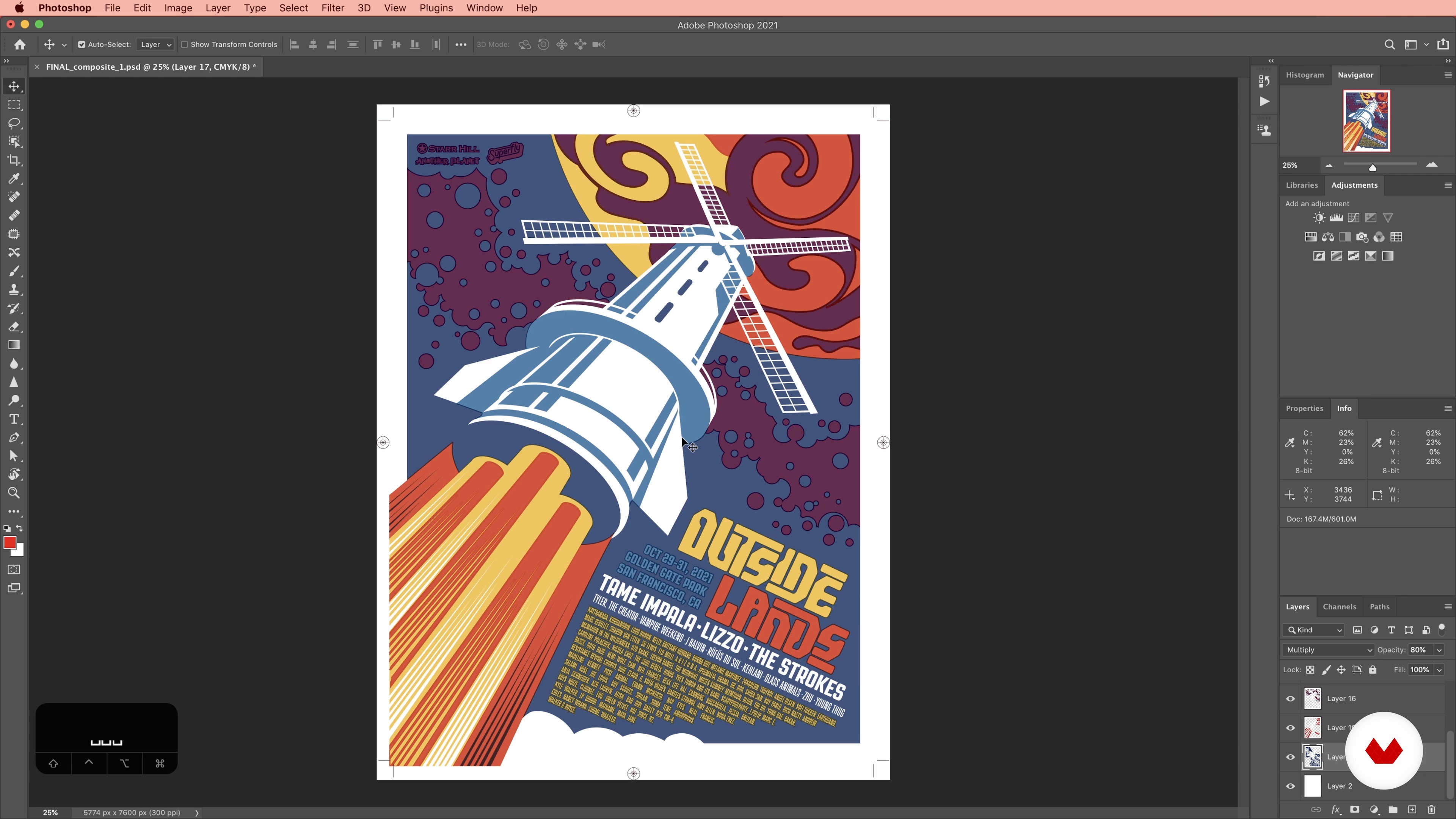Screen dimensions: 1456x819
Task: Open more align options ellipsis
Action: pyautogui.click(x=461, y=45)
